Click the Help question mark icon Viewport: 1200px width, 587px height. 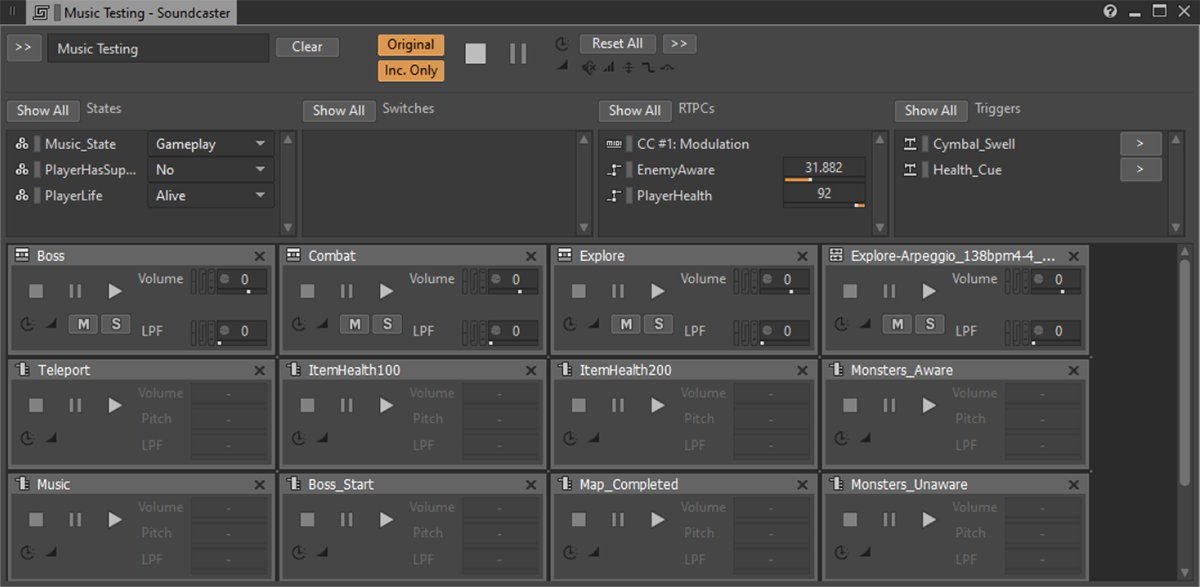[x=1110, y=12]
